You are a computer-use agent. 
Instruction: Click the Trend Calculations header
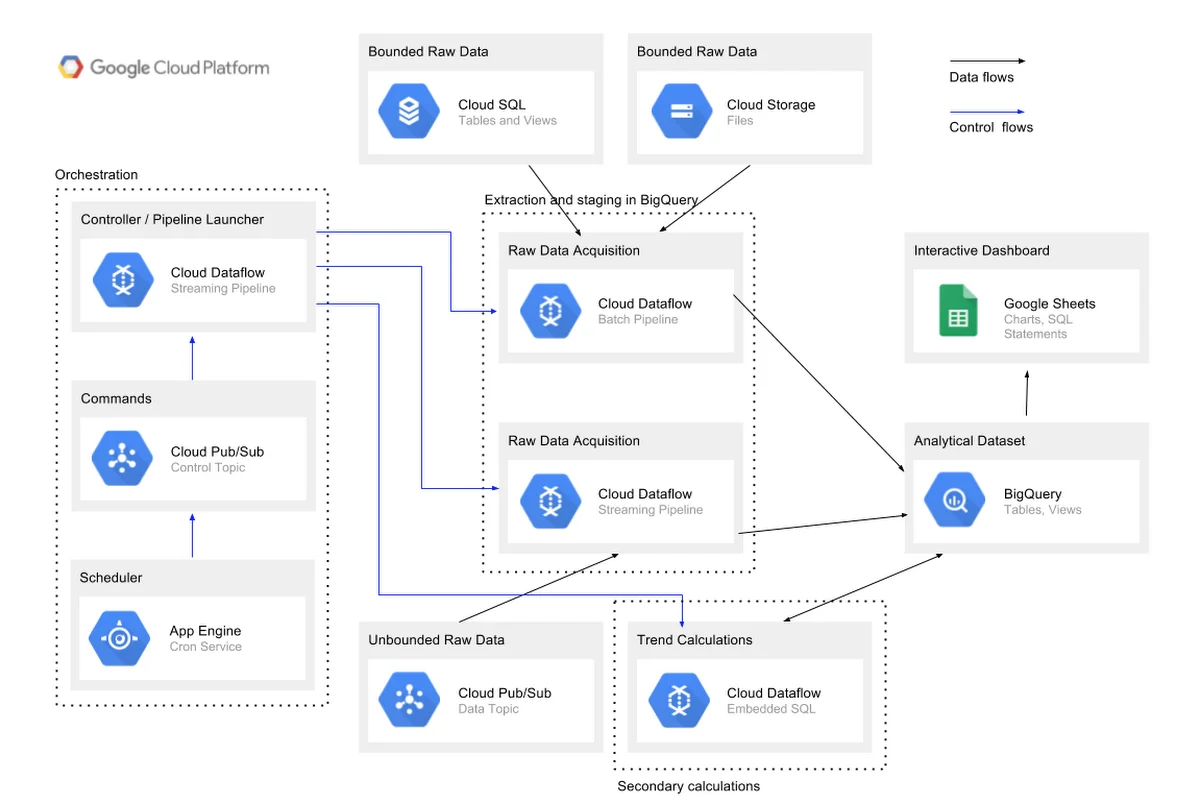[695, 640]
